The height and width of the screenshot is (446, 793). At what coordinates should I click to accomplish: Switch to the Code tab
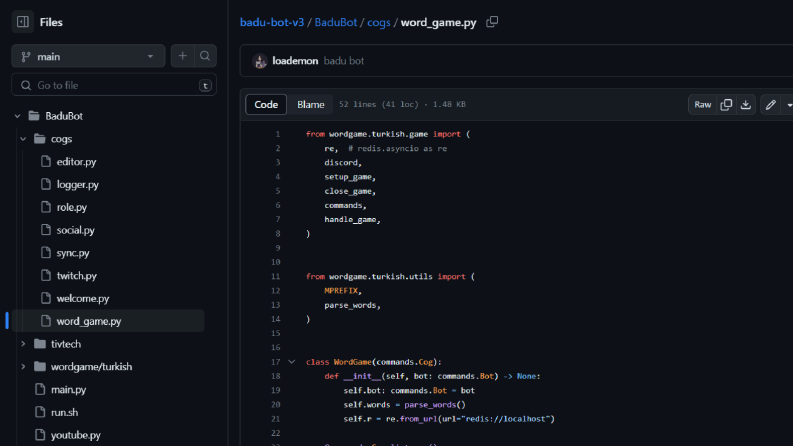point(266,104)
